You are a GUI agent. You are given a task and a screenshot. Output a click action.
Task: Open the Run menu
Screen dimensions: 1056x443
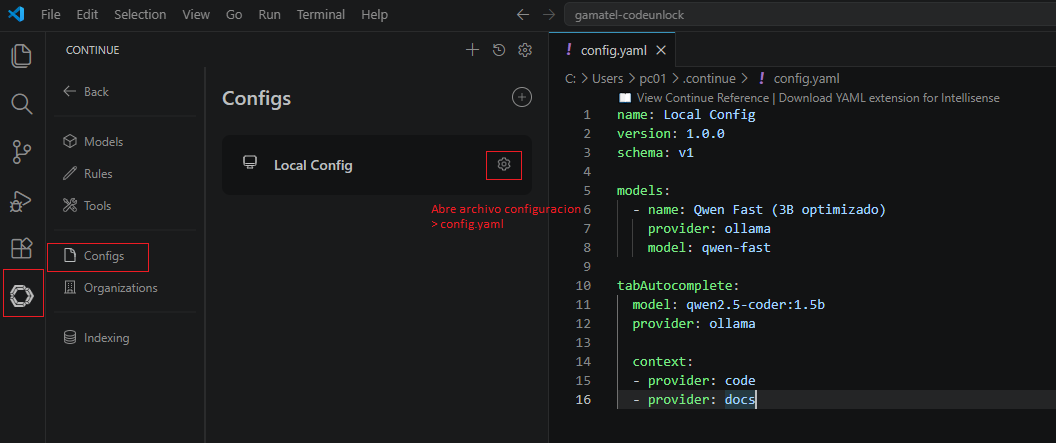[x=269, y=14]
